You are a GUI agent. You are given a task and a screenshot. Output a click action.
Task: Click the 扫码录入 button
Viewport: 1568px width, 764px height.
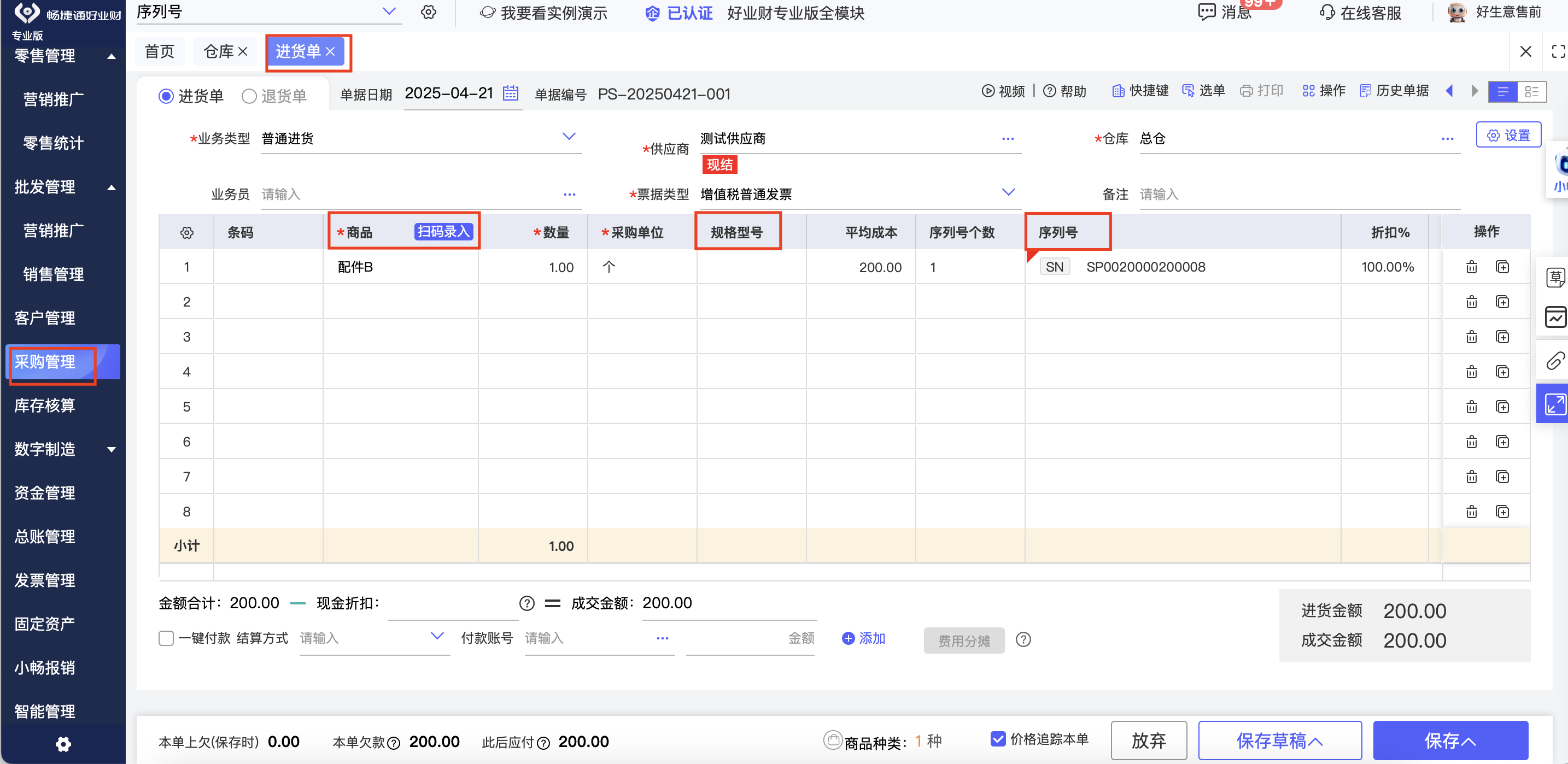coord(443,232)
